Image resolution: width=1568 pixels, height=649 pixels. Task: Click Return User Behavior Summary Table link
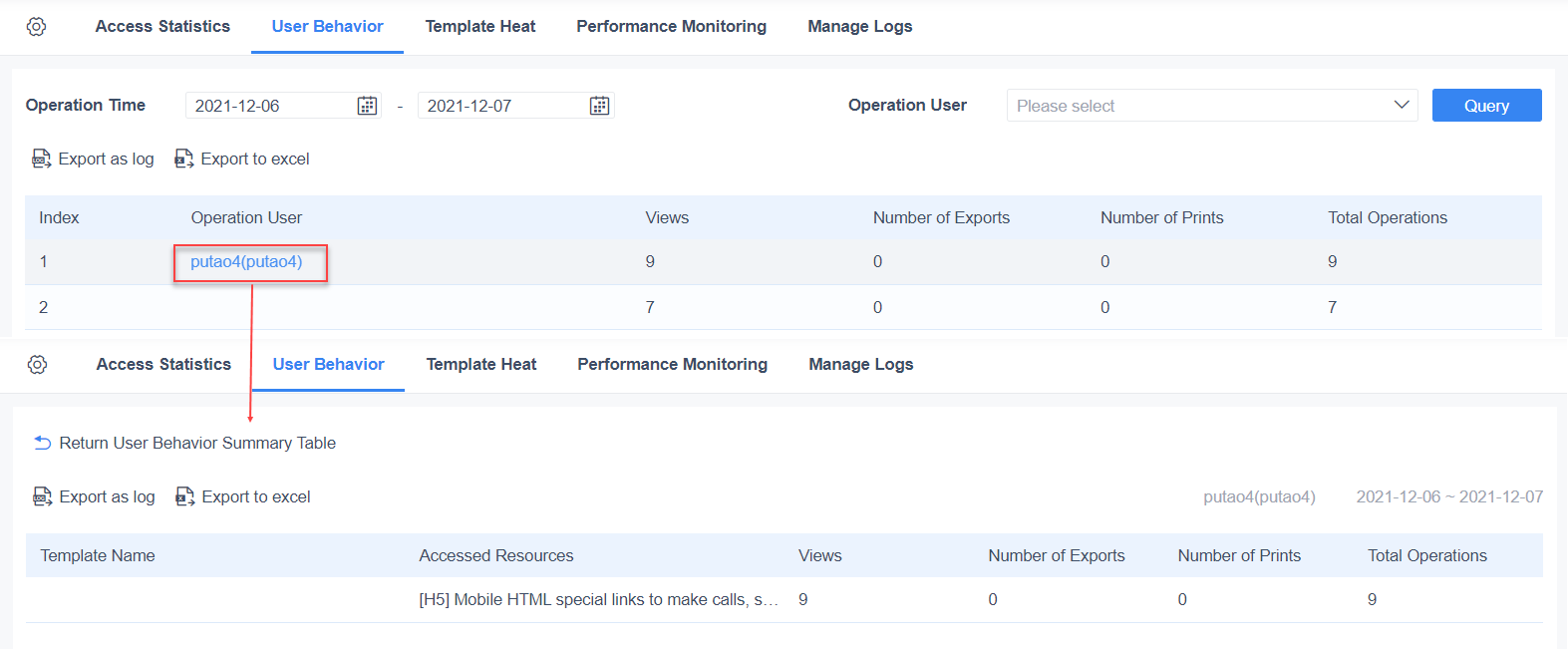click(x=197, y=443)
